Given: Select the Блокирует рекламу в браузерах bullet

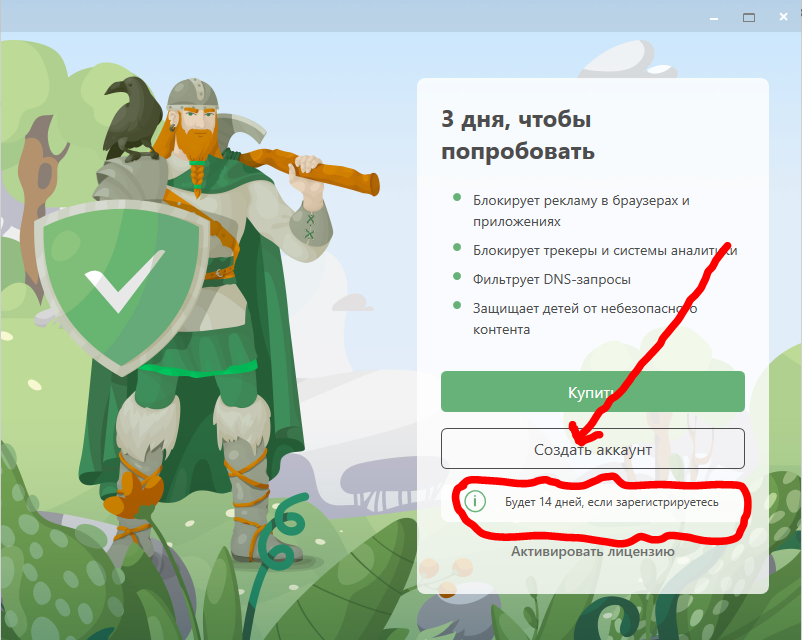Looking at the screenshot, I should click(581, 211).
